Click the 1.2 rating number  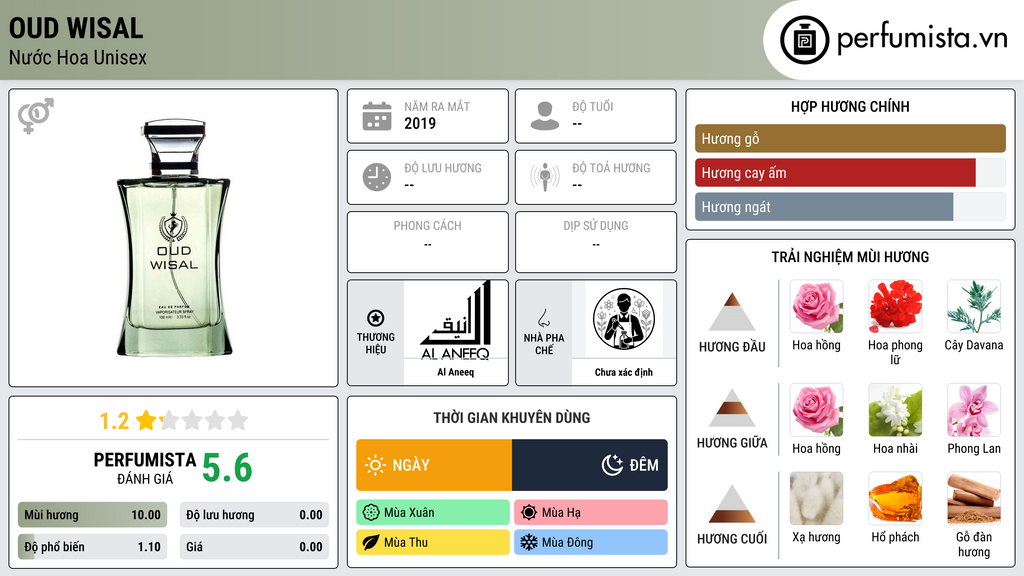[x=114, y=421]
